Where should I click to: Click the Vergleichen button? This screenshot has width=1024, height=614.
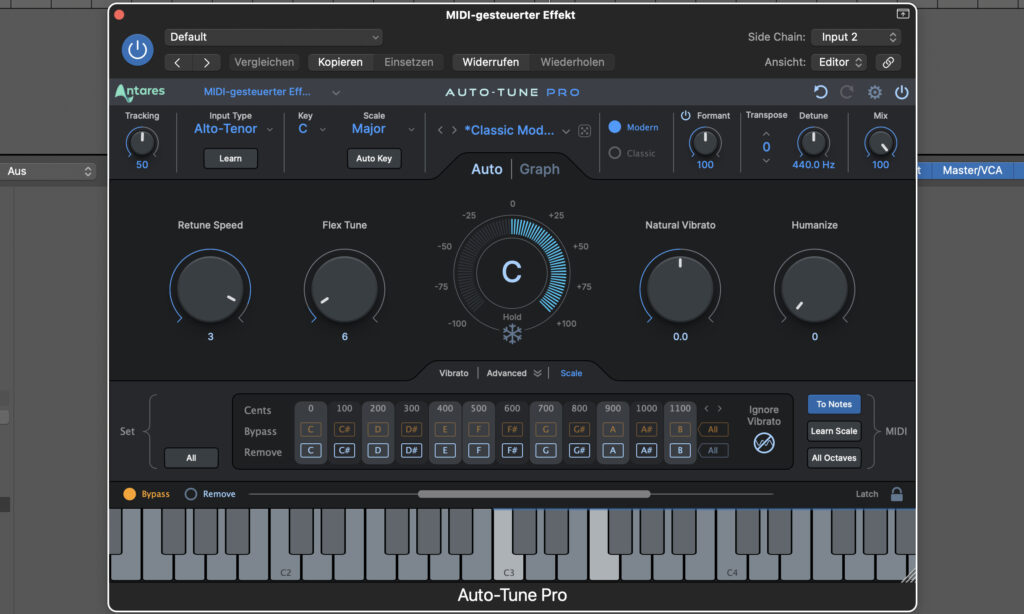point(264,62)
